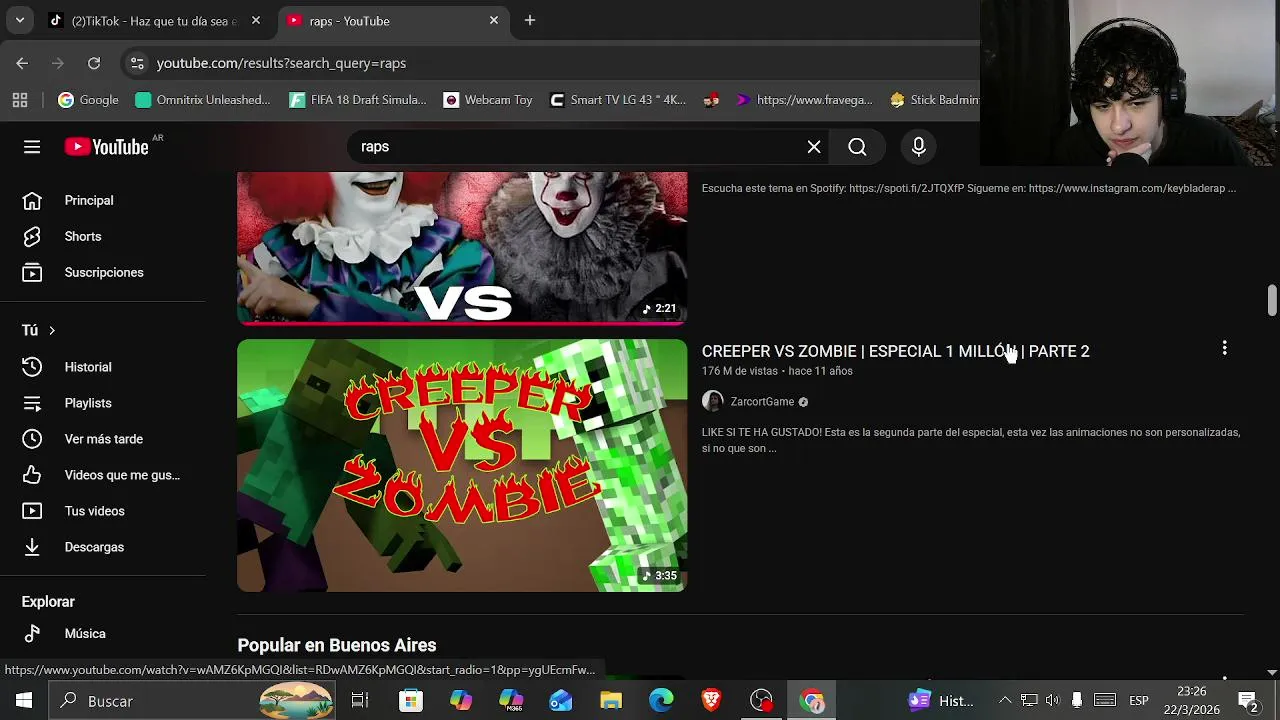The height and width of the screenshot is (720, 1280).
Task: Click the Popular en Buenos Aires heading
Action: [337, 645]
